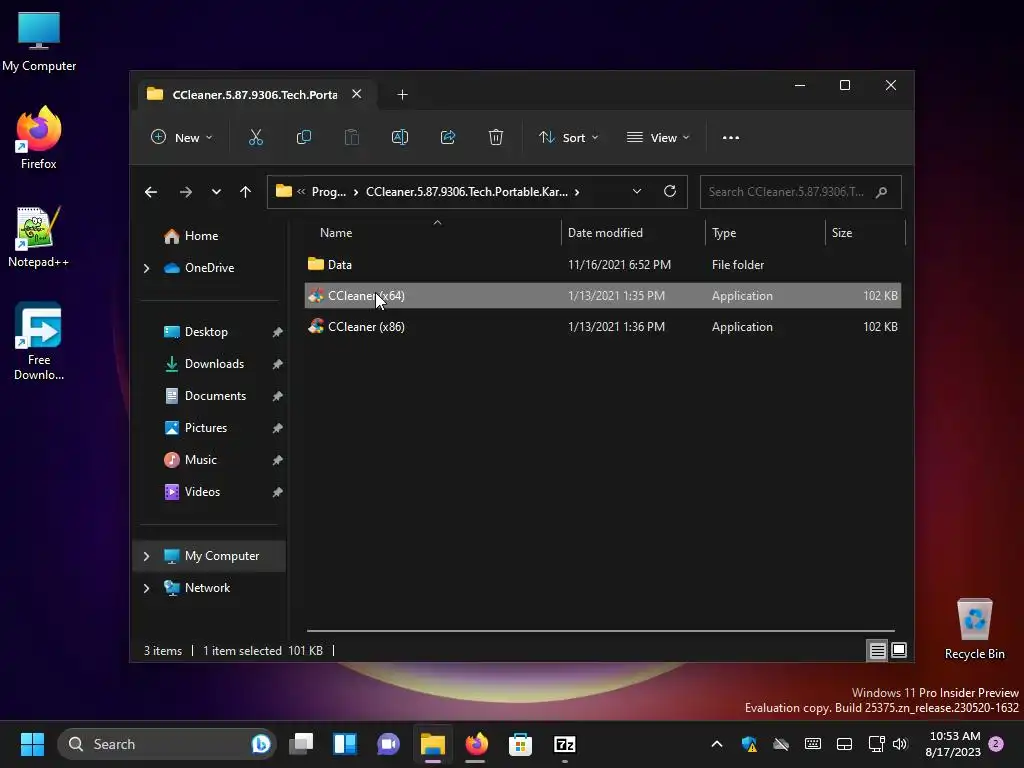Select Free Download Manager desktop icon

pyautogui.click(x=39, y=342)
